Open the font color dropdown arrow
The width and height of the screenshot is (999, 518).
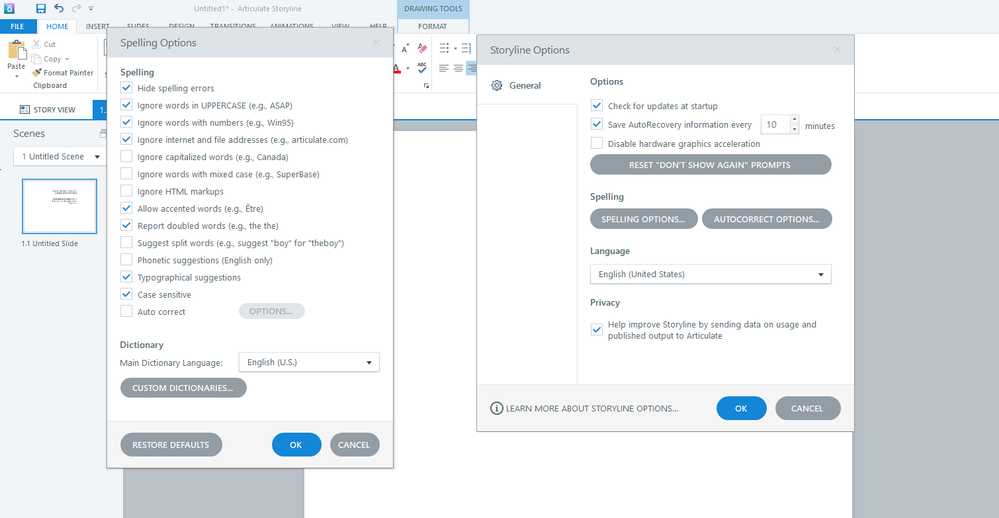pyautogui.click(x=408, y=68)
